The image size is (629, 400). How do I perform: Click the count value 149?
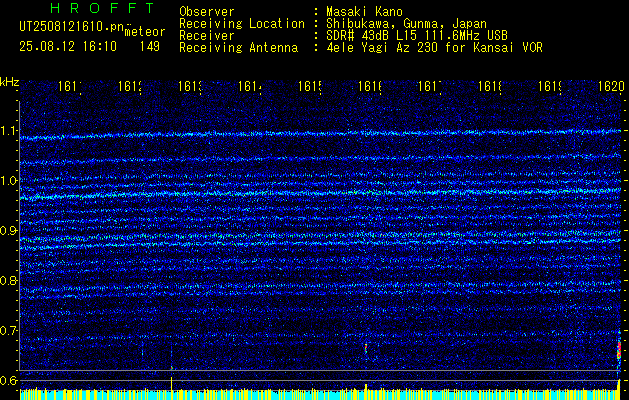click(x=150, y=47)
